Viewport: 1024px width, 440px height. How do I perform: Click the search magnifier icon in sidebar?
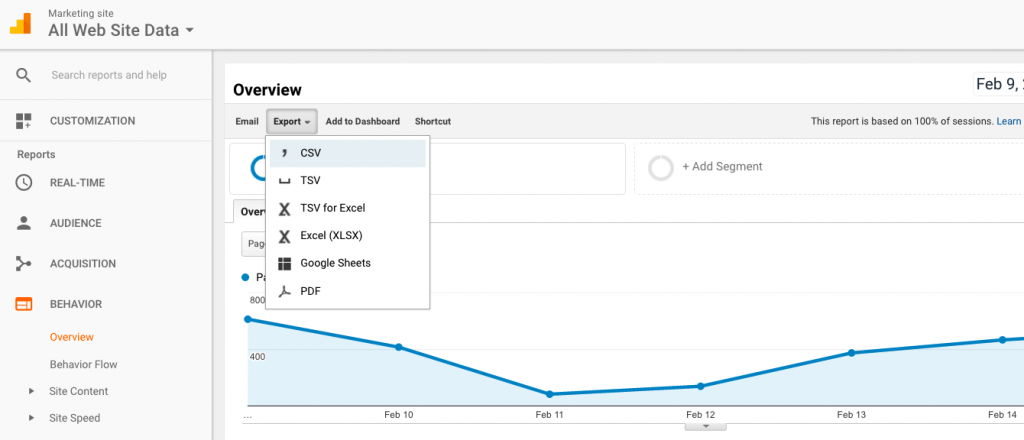(24, 75)
